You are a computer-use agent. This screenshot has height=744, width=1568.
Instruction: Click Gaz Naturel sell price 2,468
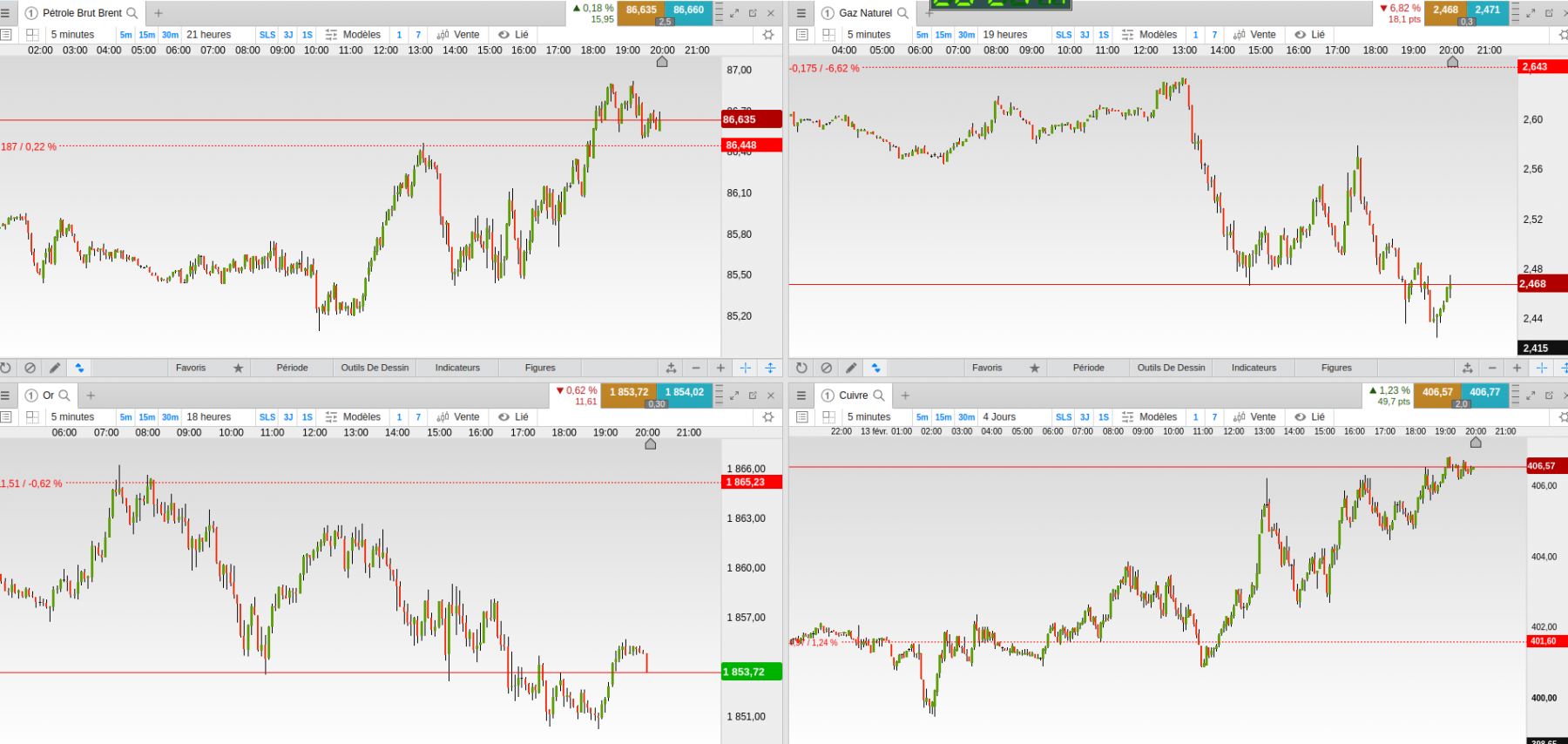tap(1445, 10)
